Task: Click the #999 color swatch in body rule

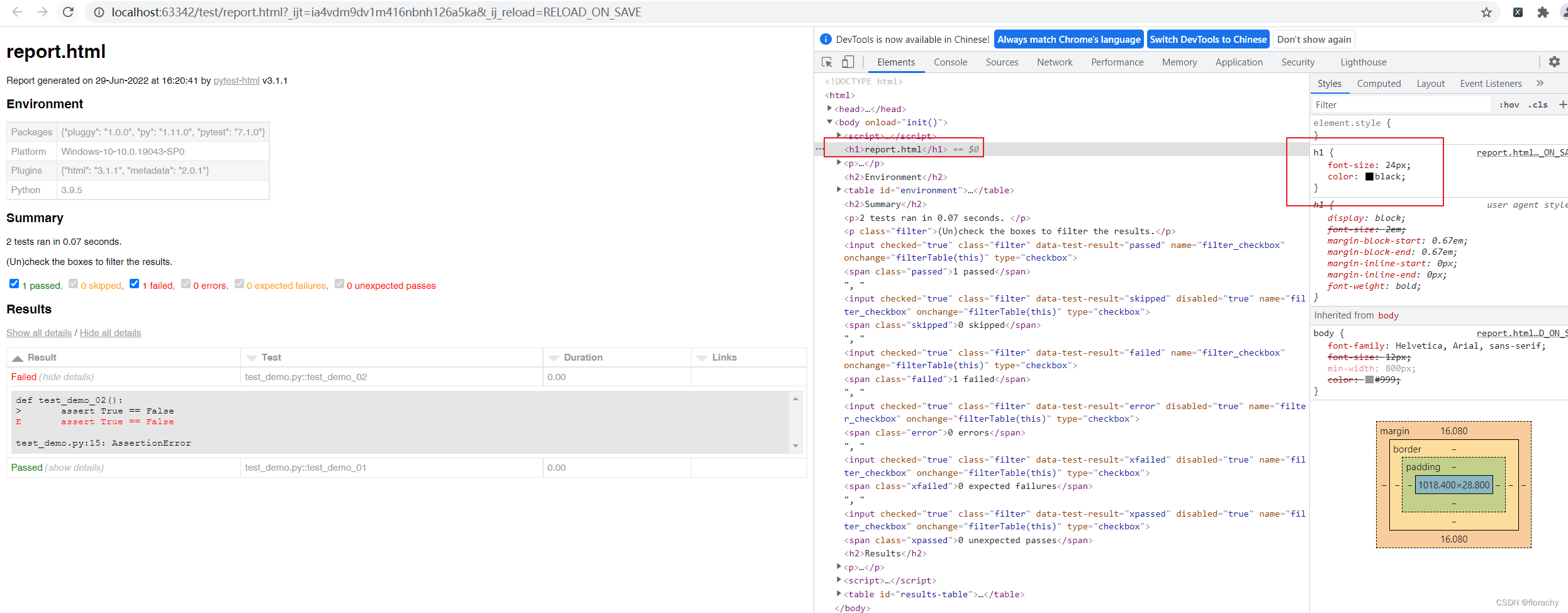Action: click(1369, 380)
